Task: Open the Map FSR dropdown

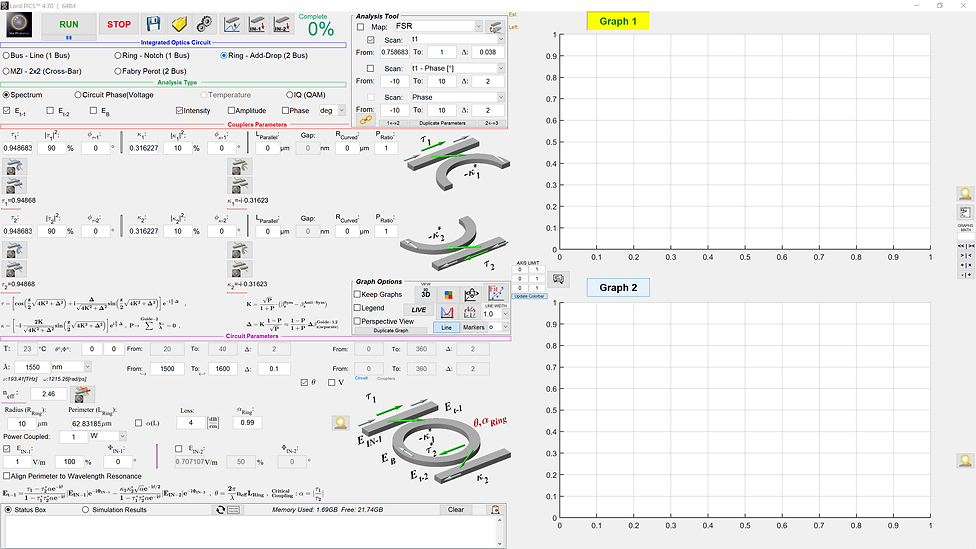Action: (x=478, y=26)
